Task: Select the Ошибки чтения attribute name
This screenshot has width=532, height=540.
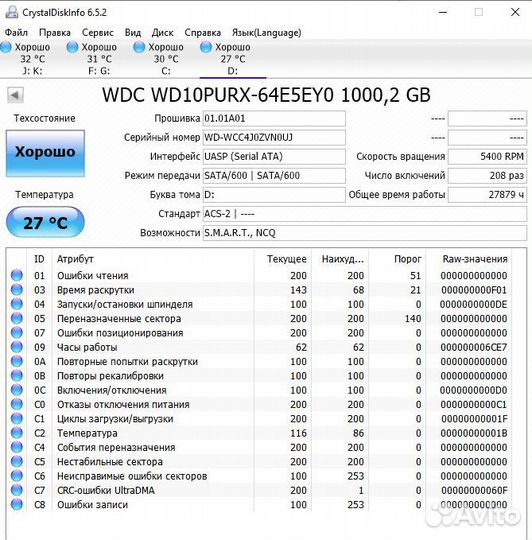Action: pyautogui.click(x=93, y=276)
